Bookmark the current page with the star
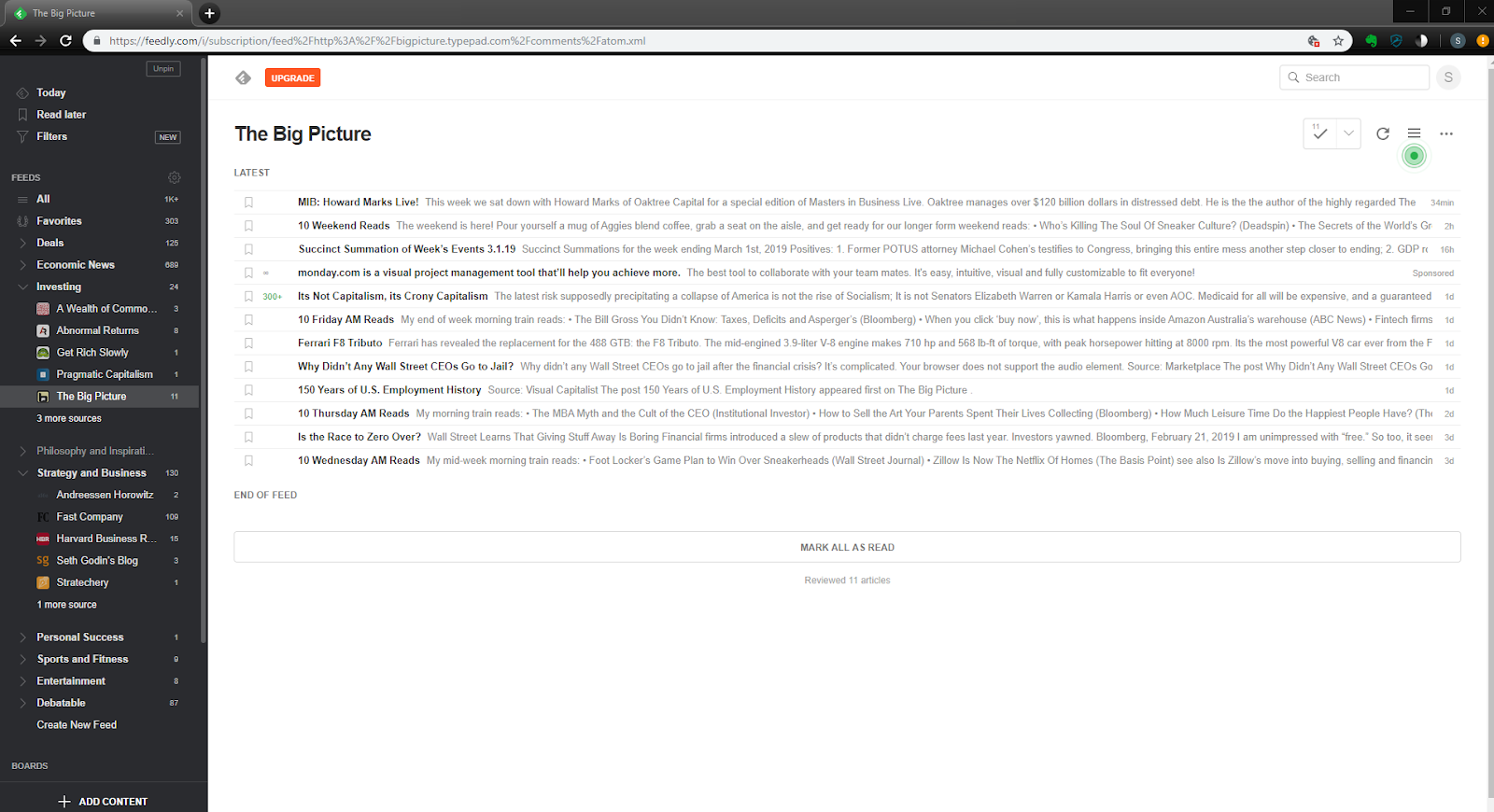1494x812 pixels. click(x=1338, y=40)
